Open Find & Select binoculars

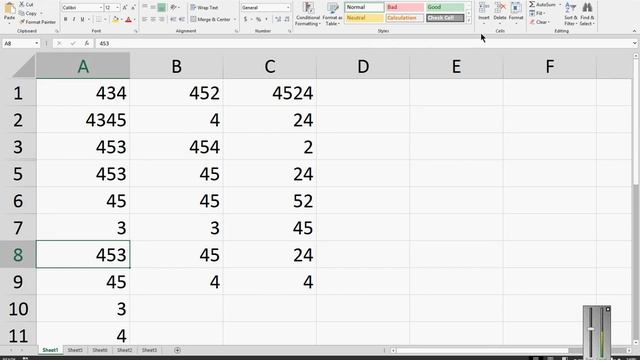(x=587, y=14)
